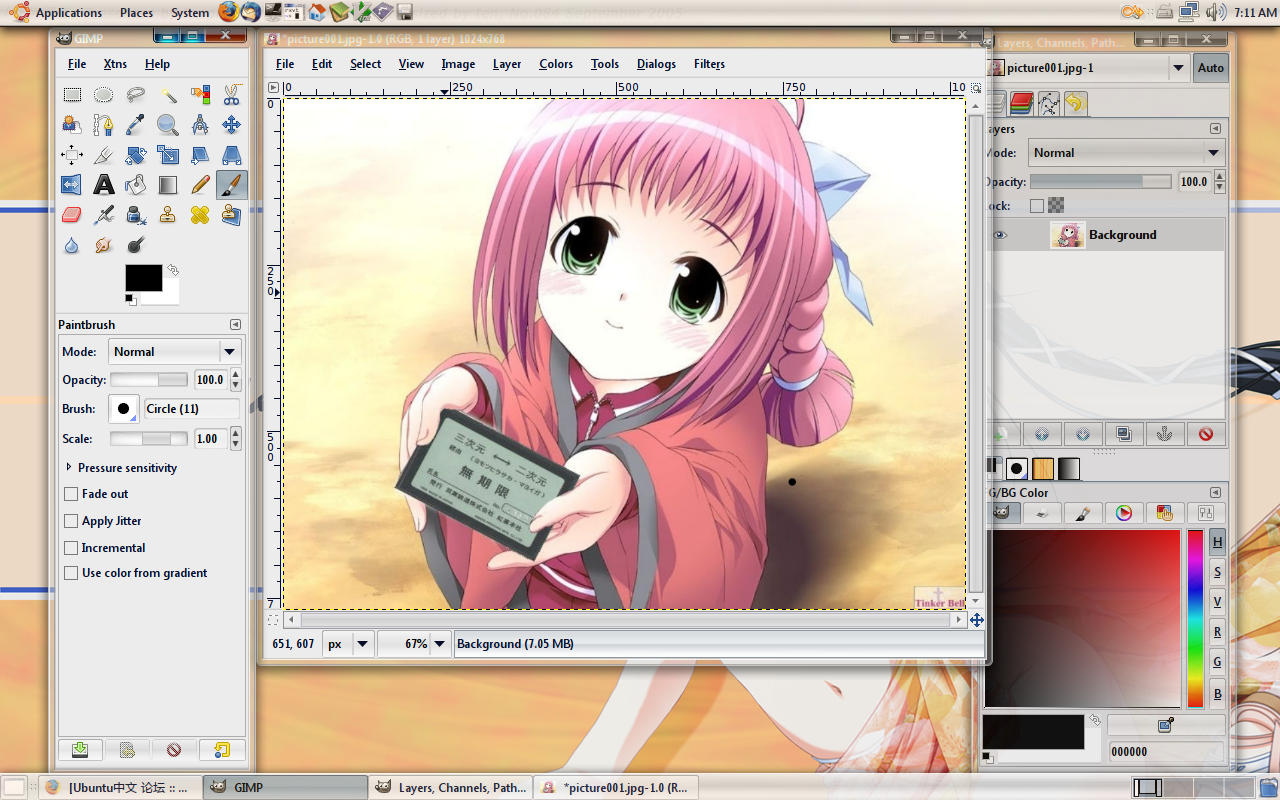
Task: Select the Smudge finger tool
Action: pos(103,245)
